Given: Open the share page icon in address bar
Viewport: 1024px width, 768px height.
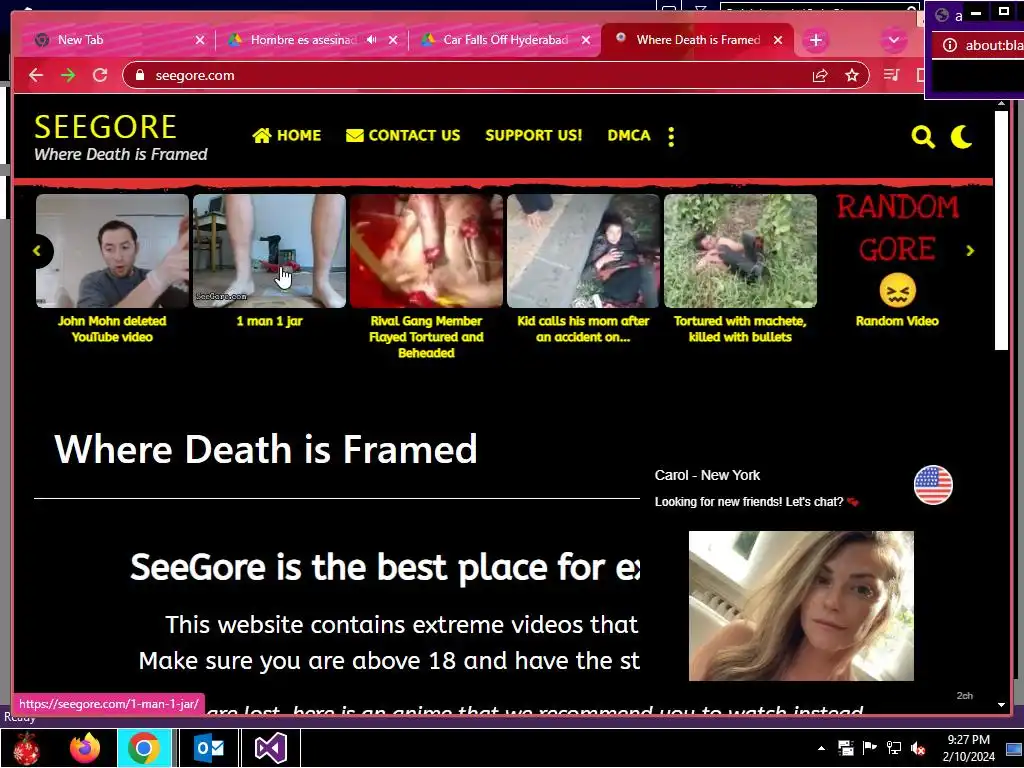Looking at the screenshot, I should click(820, 76).
